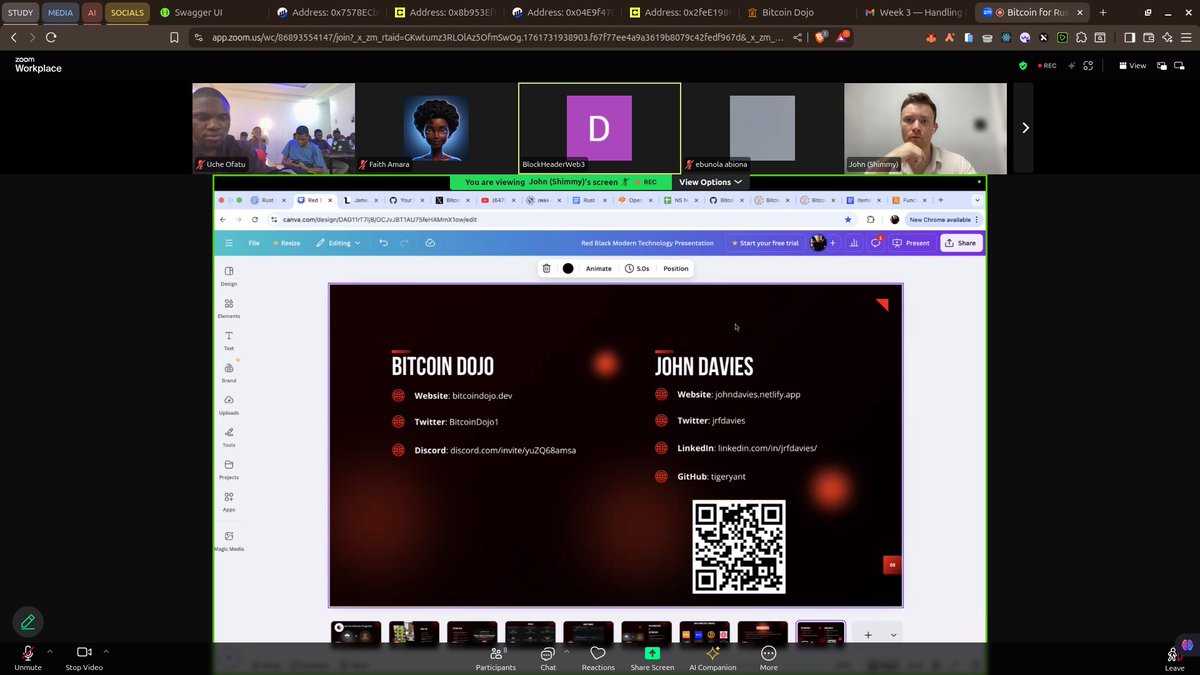Expand video options arrow next to Stop Video
This screenshot has height=675, width=1200.
(x=106, y=651)
